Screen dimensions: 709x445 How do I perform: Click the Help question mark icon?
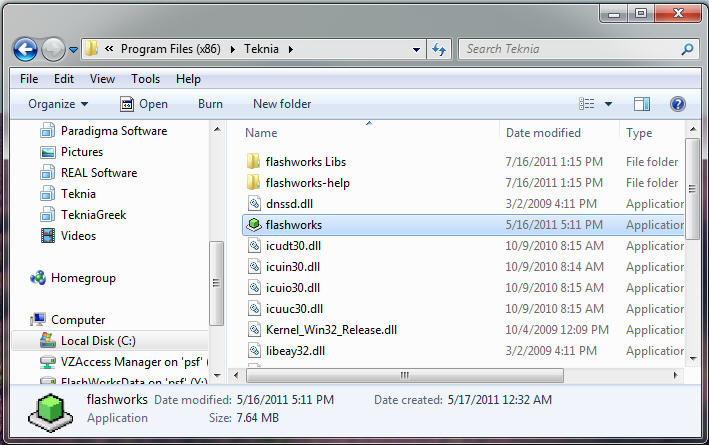coord(677,104)
